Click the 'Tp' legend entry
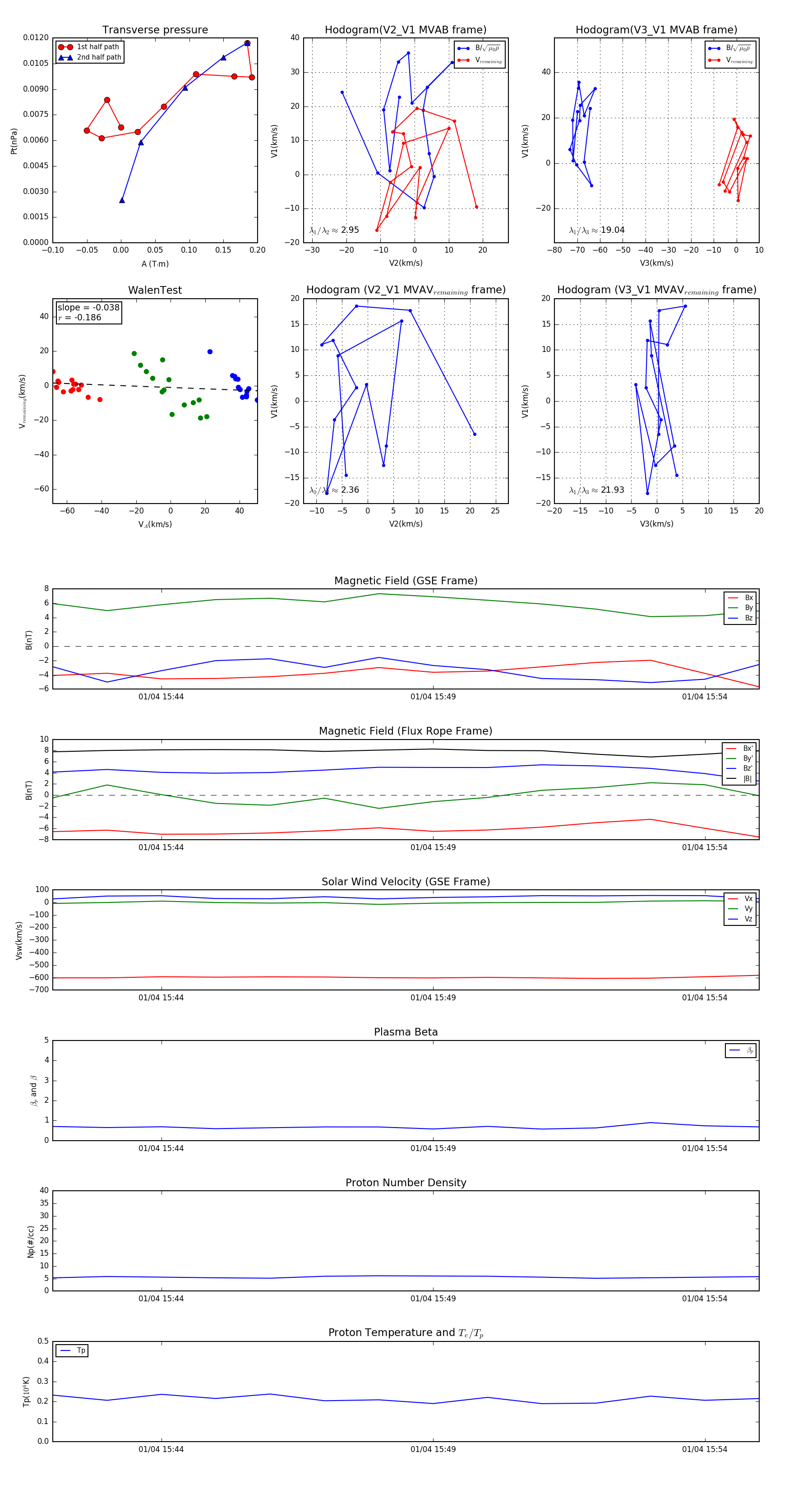 [73, 1350]
